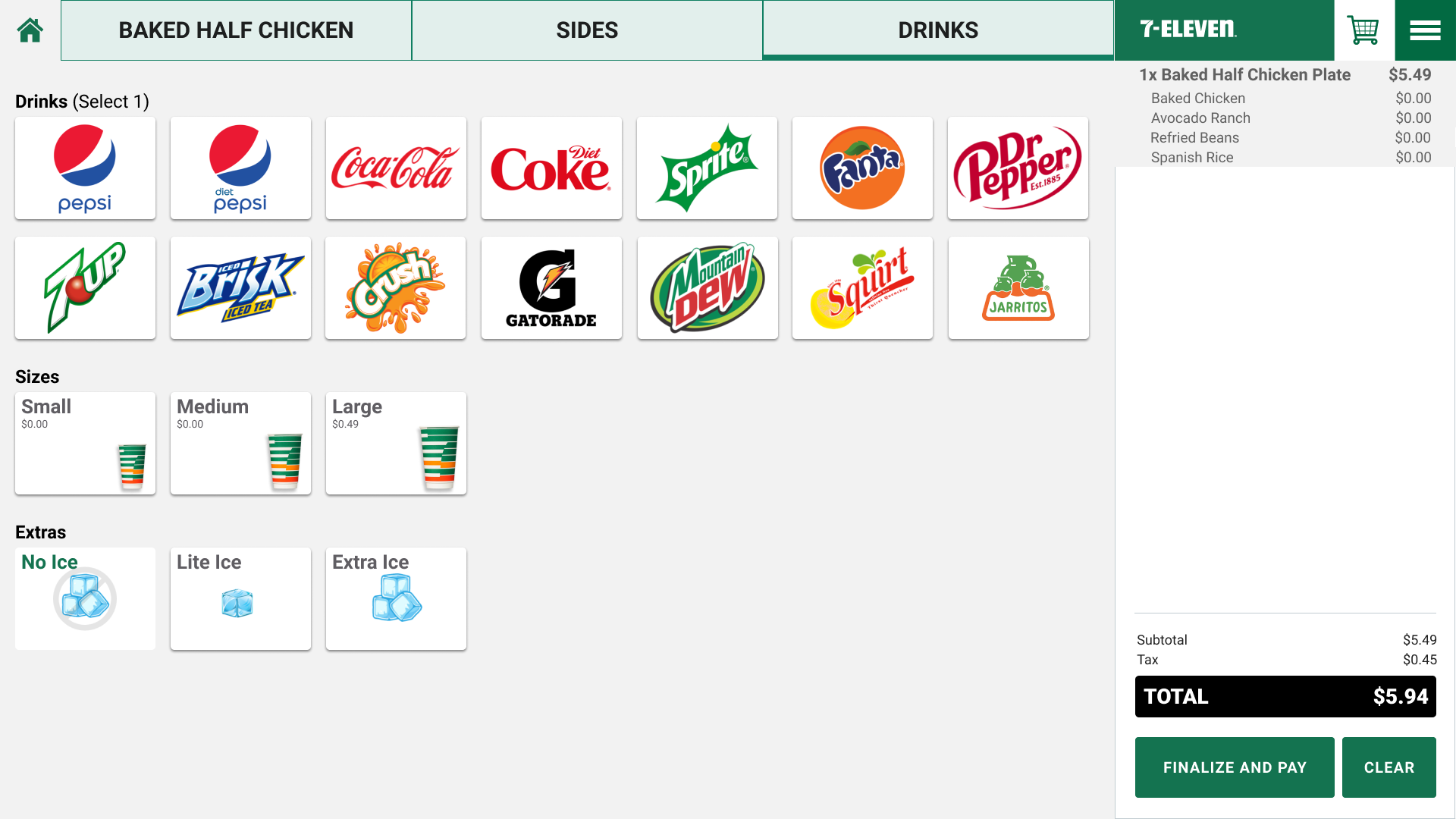Viewport: 1456px width, 819px height.
Task: Switch to the Sides tab
Action: [x=587, y=30]
